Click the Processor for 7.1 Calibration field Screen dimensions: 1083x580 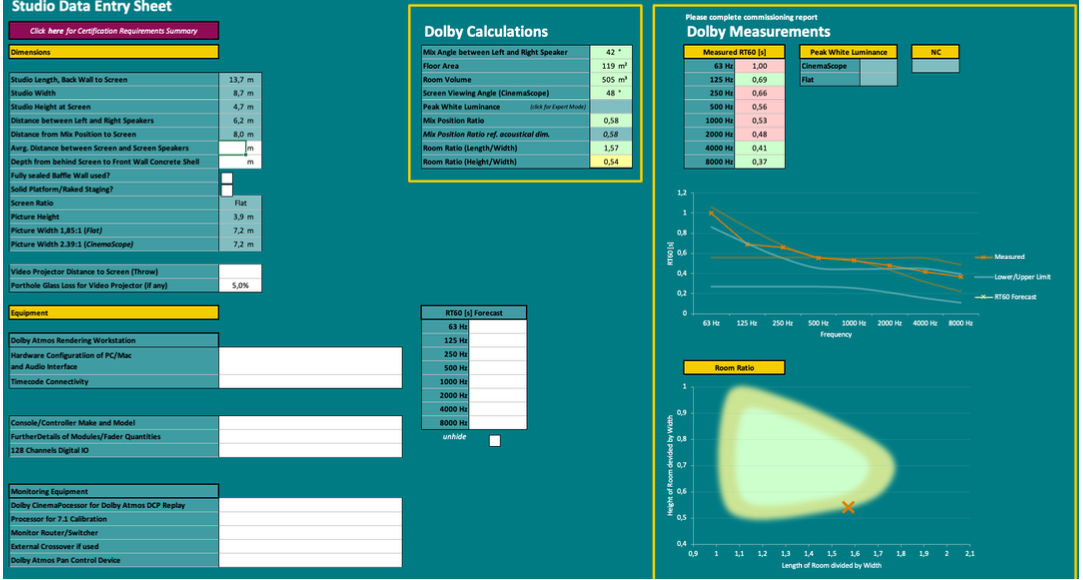310,519
